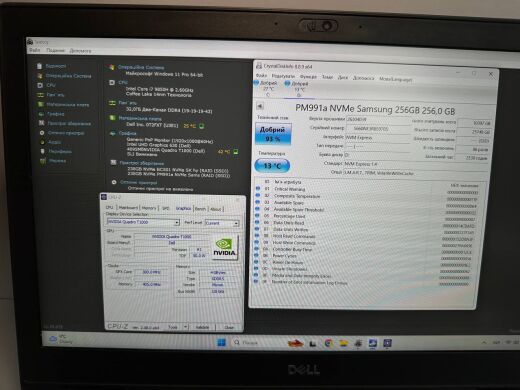Open File Explorer folder icon on taskbar
520x390 pixels.
pos(343,343)
